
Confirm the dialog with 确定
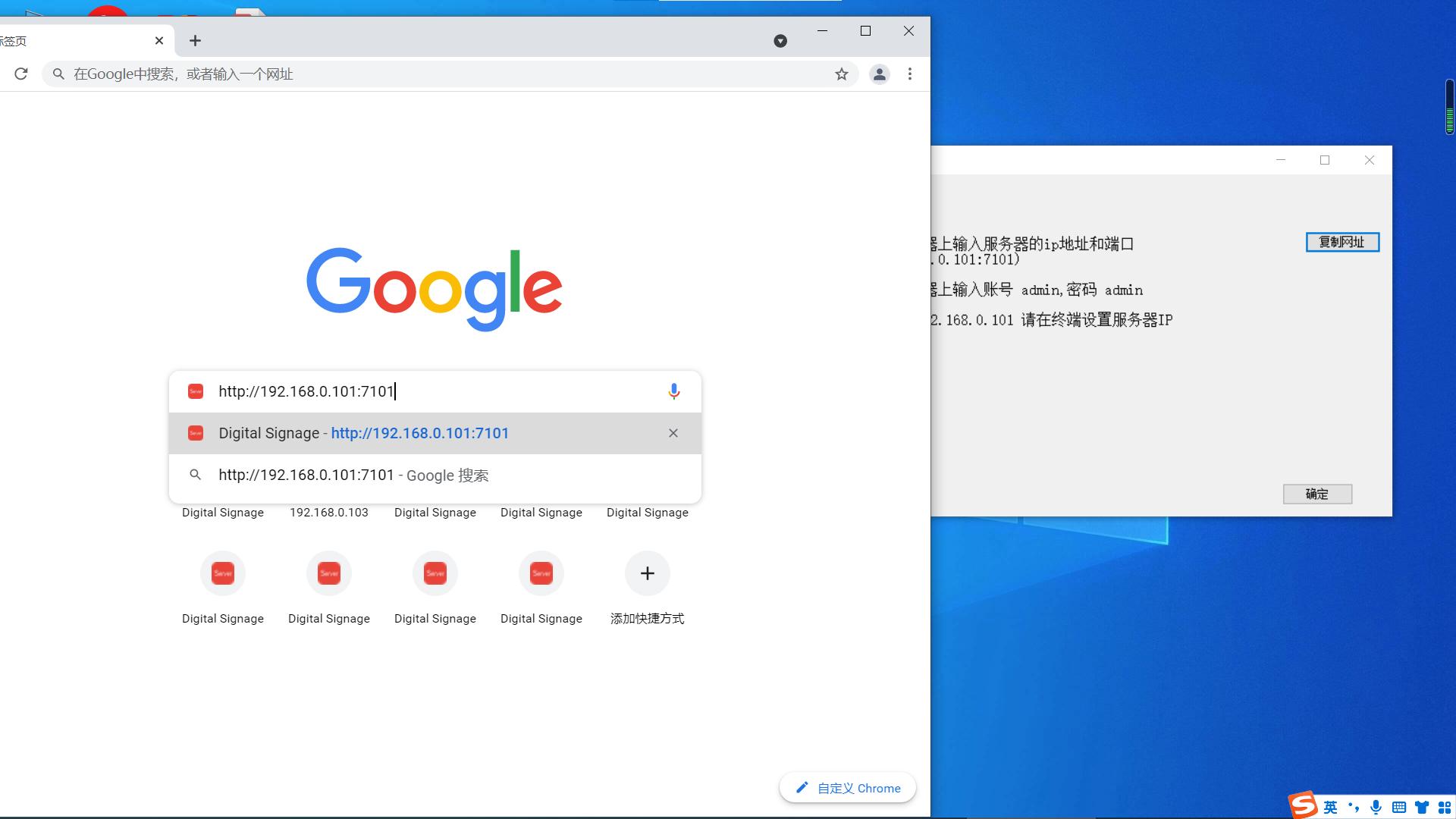pyautogui.click(x=1316, y=494)
